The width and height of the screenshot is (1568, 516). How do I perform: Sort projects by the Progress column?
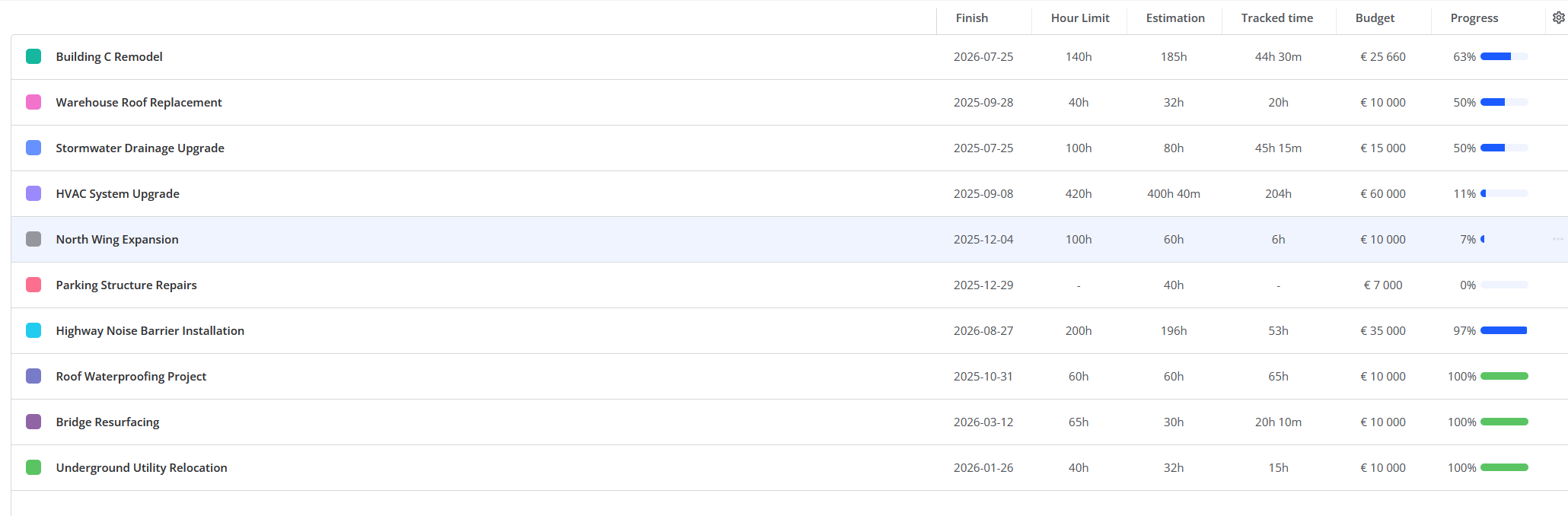(1474, 18)
